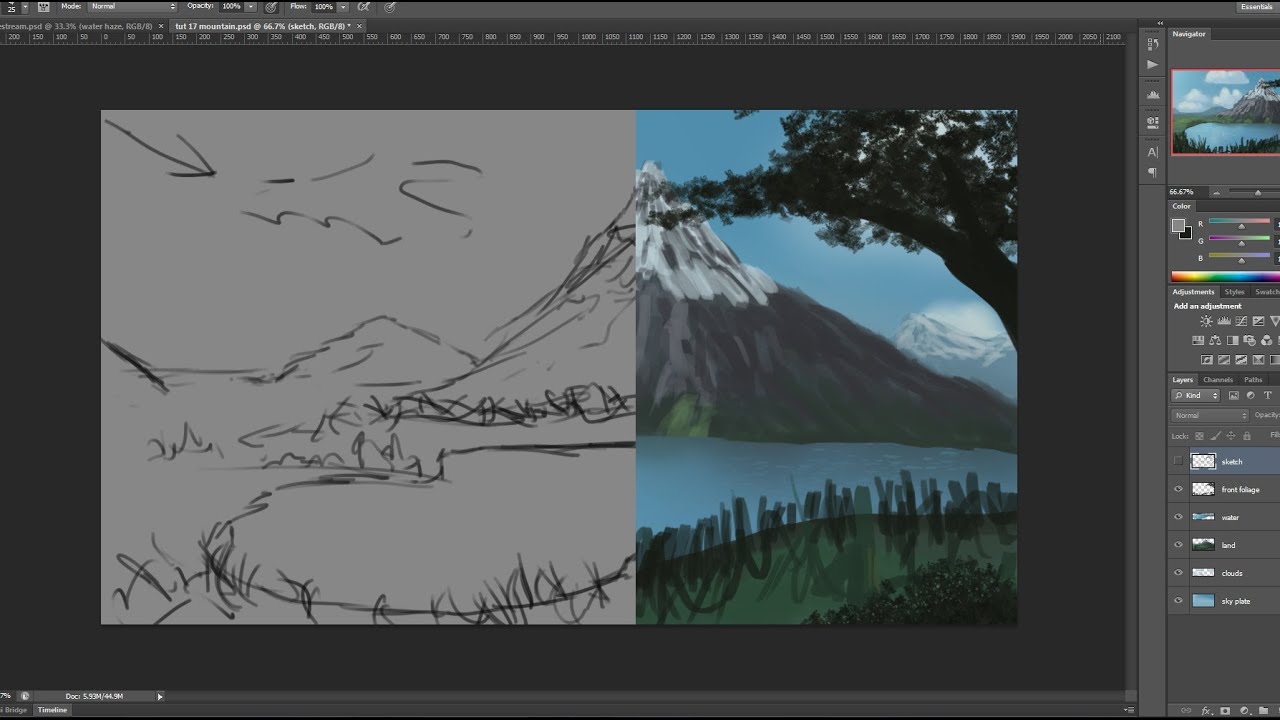
Task: Hide the land layer
Action: pyautogui.click(x=1178, y=545)
